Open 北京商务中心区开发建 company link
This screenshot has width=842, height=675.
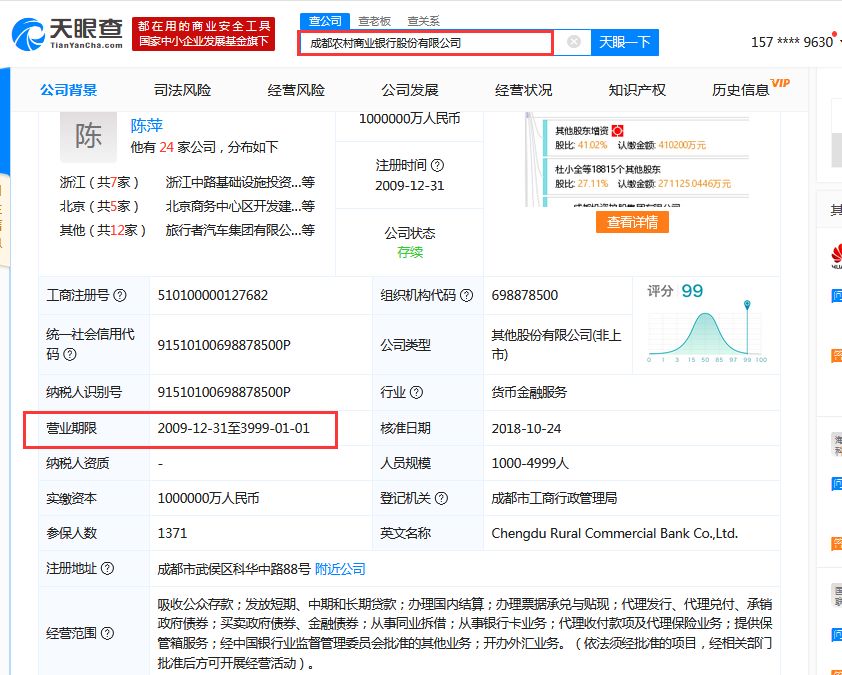click(240, 206)
